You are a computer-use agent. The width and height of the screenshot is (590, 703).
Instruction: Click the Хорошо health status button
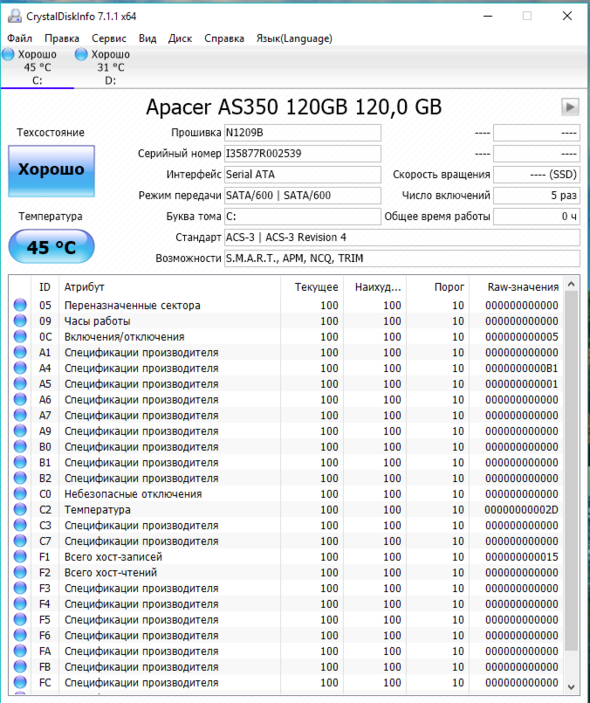coord(51,171)
